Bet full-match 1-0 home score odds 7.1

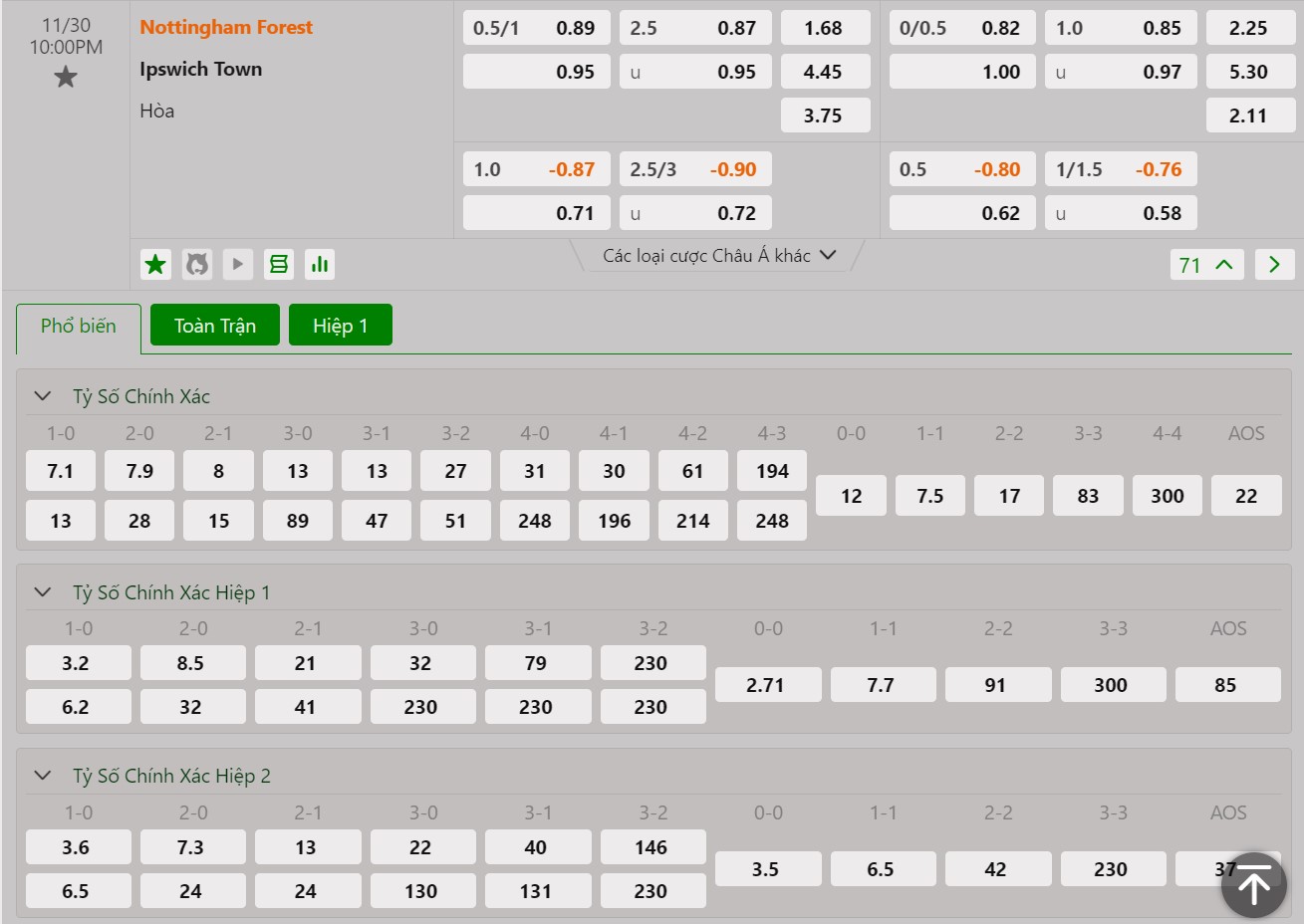(x=61, y=471)
